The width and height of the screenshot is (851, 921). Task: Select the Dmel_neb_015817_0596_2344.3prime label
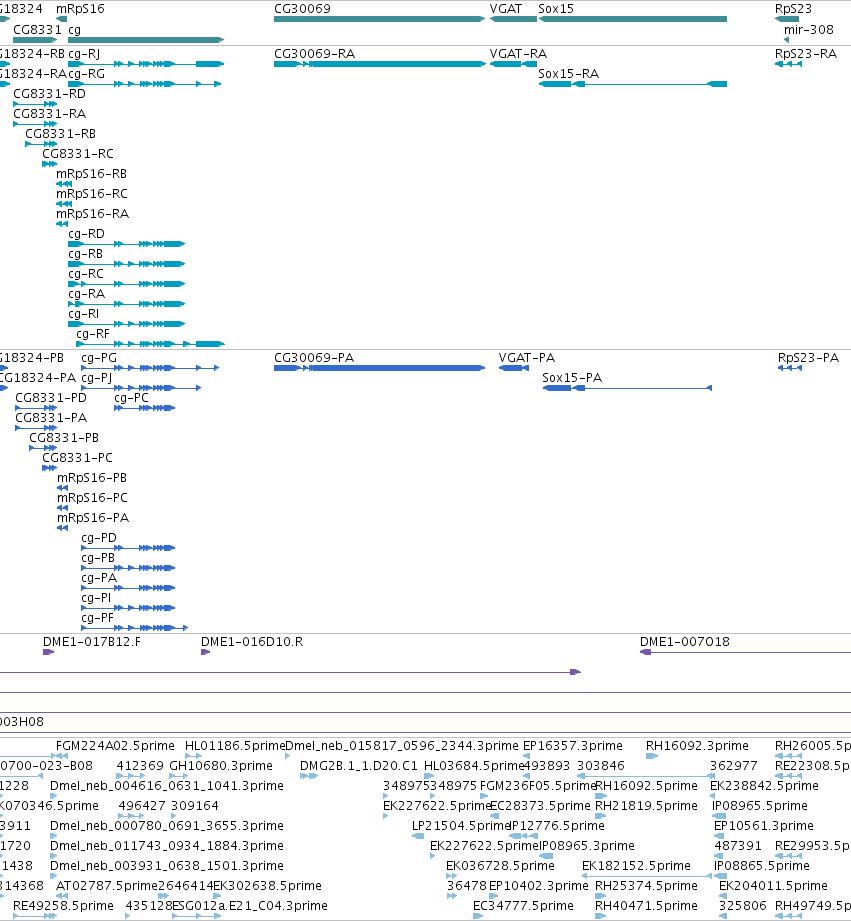click(x=402, y=746)
